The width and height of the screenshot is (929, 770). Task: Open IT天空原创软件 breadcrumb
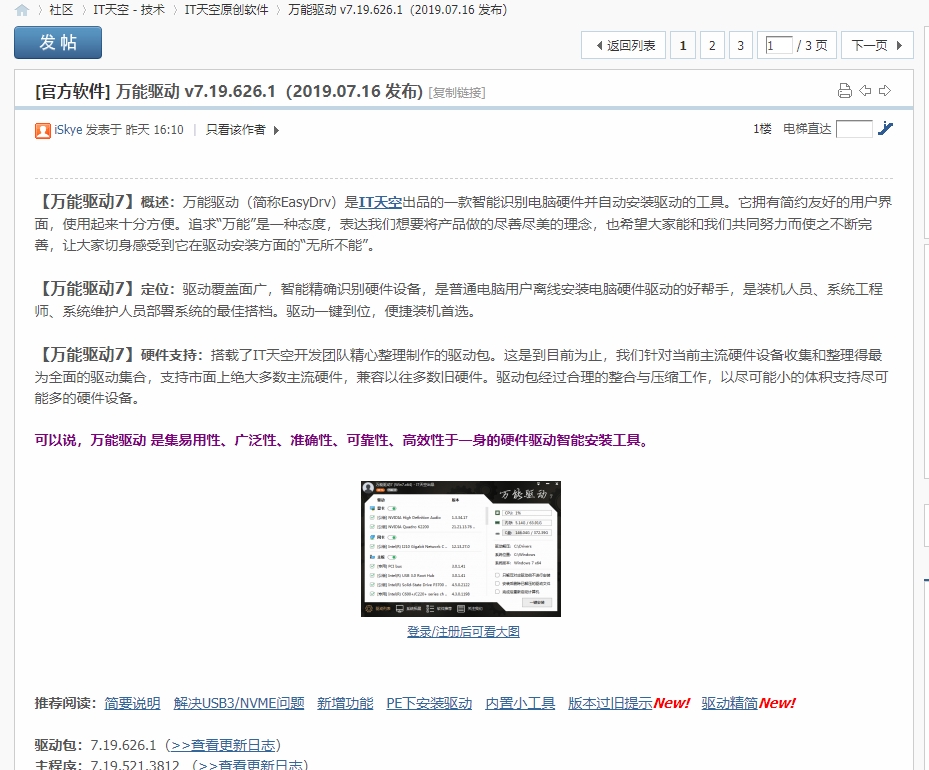pos(226,10)
